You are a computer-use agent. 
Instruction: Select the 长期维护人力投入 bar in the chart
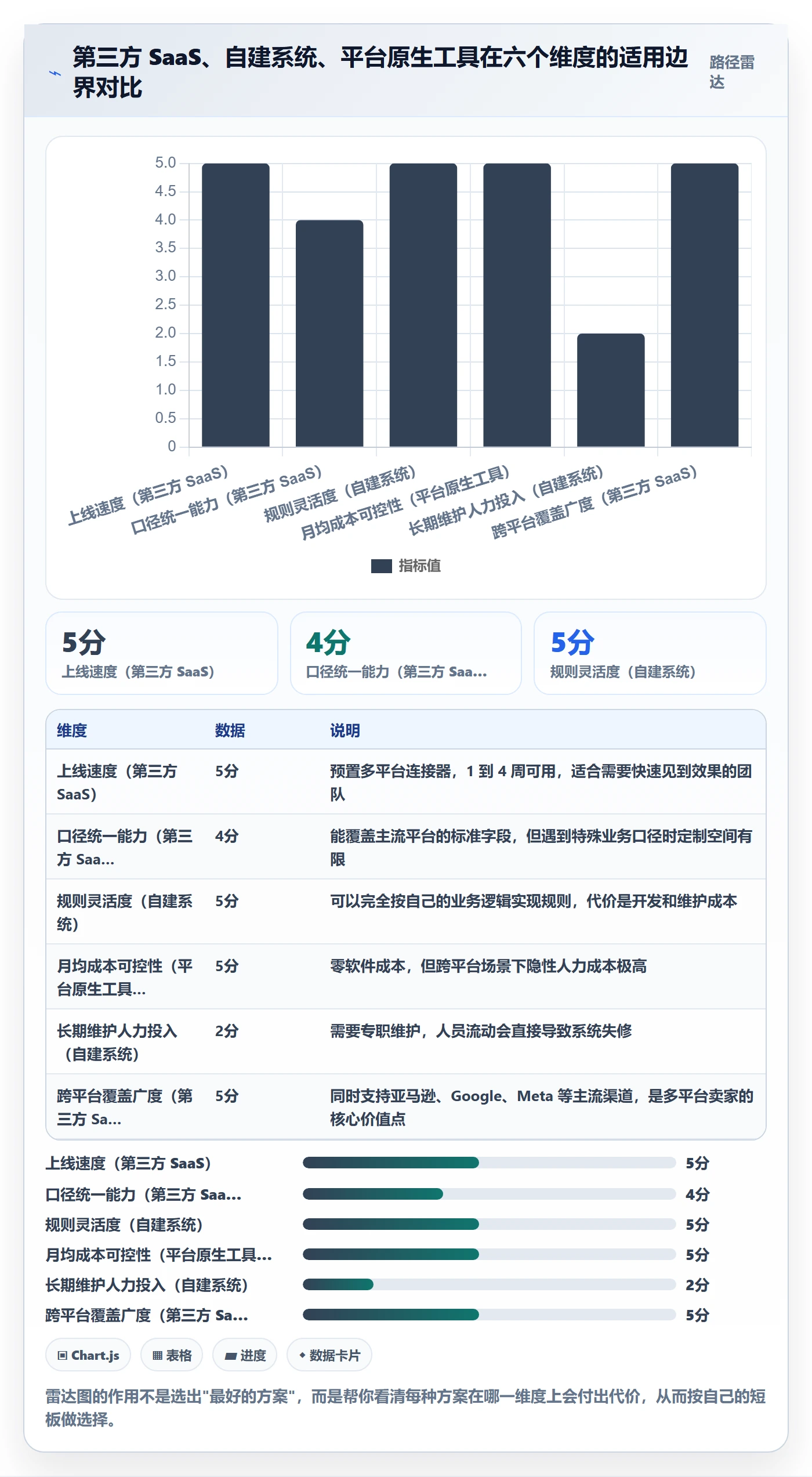tap(611, 390)
